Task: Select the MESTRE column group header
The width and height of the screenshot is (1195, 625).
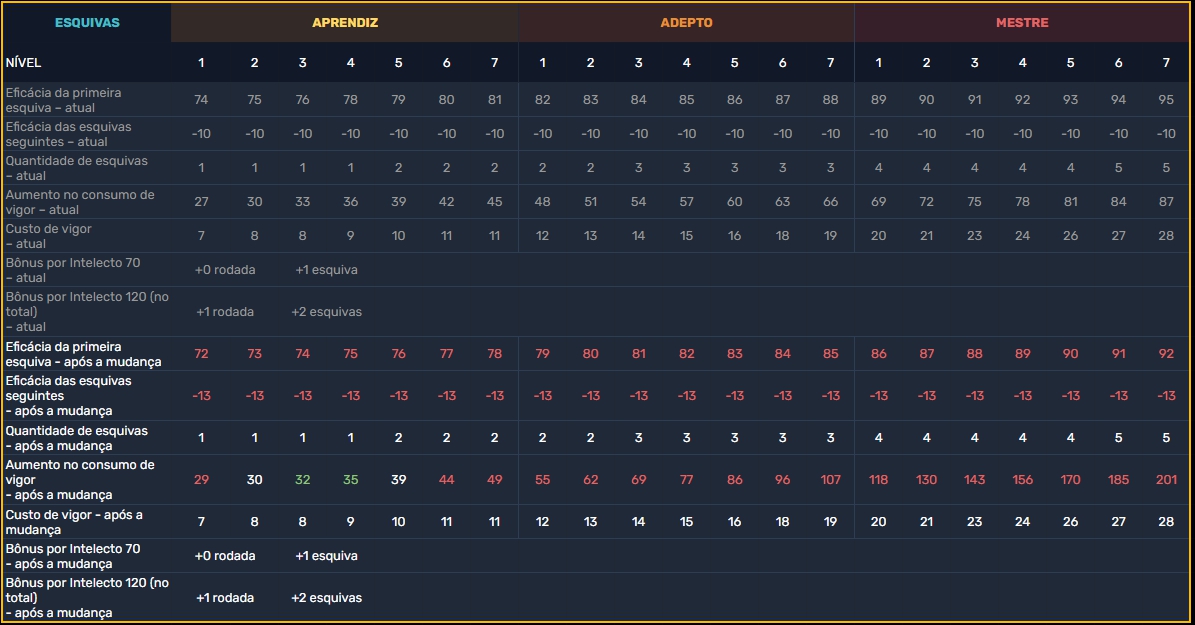Action: coord(1022,23)
